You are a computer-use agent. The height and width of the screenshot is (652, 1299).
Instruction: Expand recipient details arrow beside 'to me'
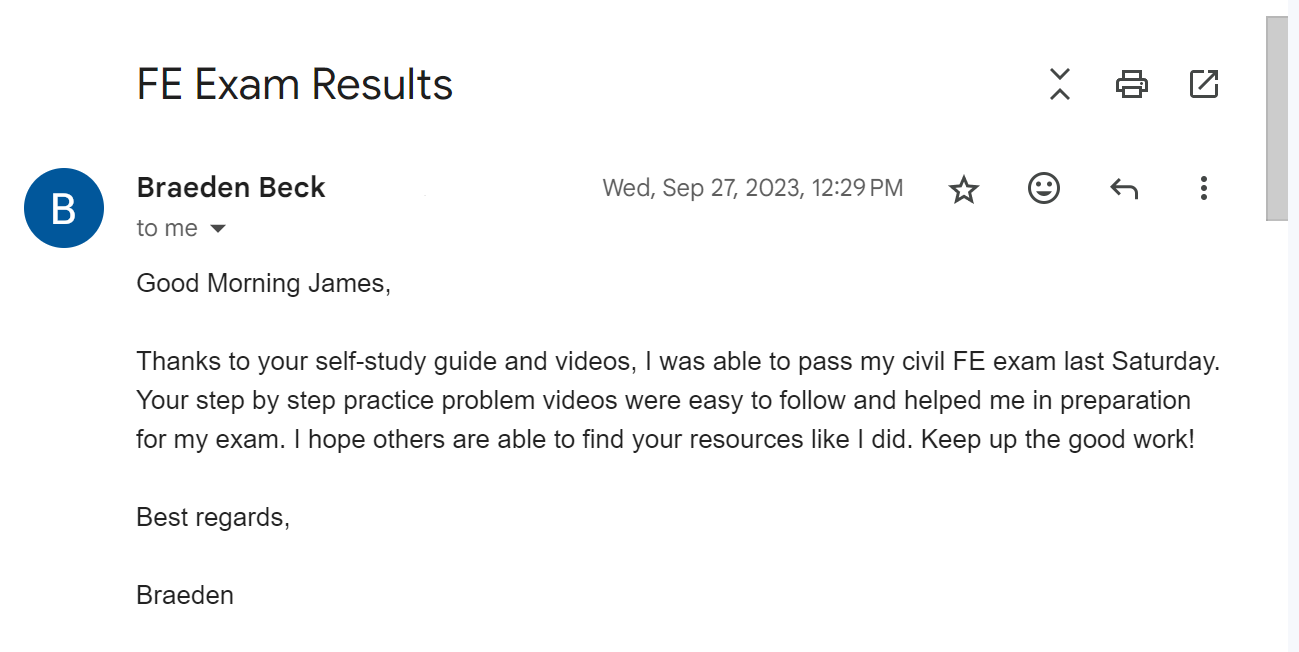218,229
